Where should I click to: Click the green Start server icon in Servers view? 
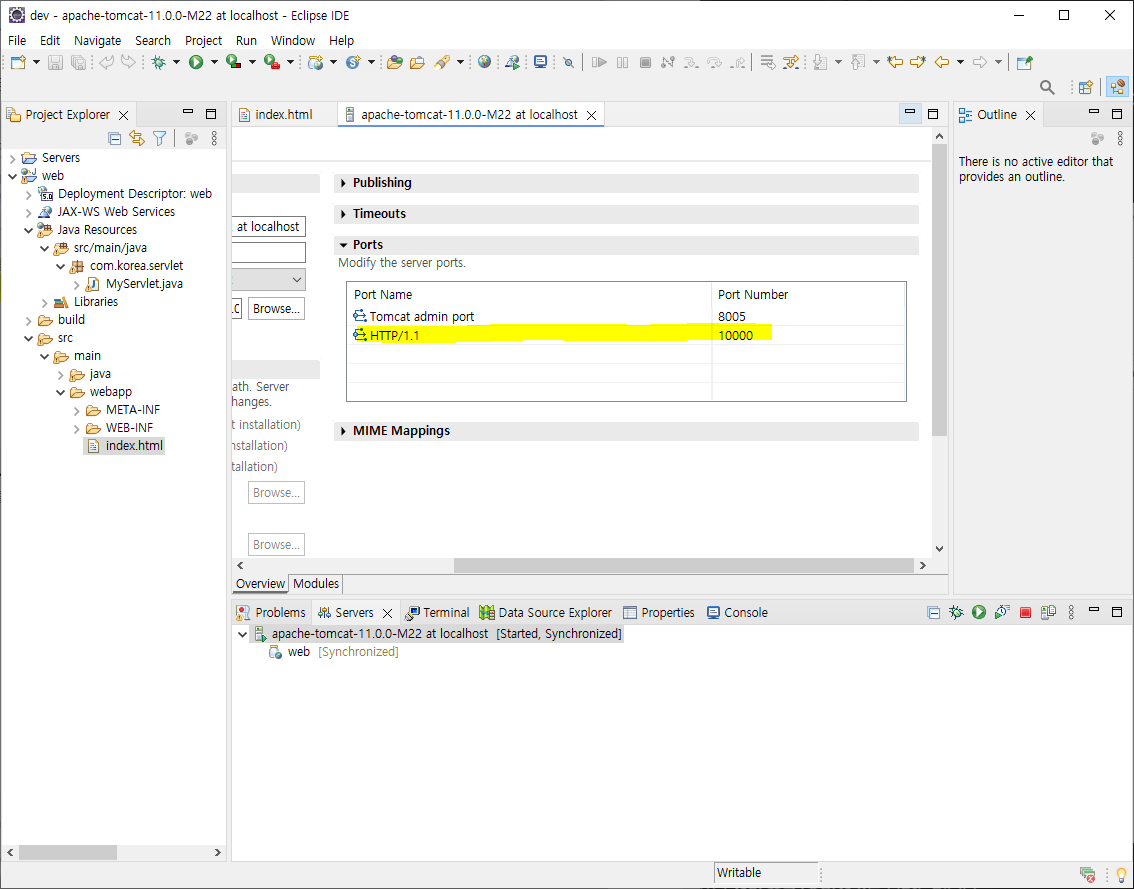pos(979,613)
